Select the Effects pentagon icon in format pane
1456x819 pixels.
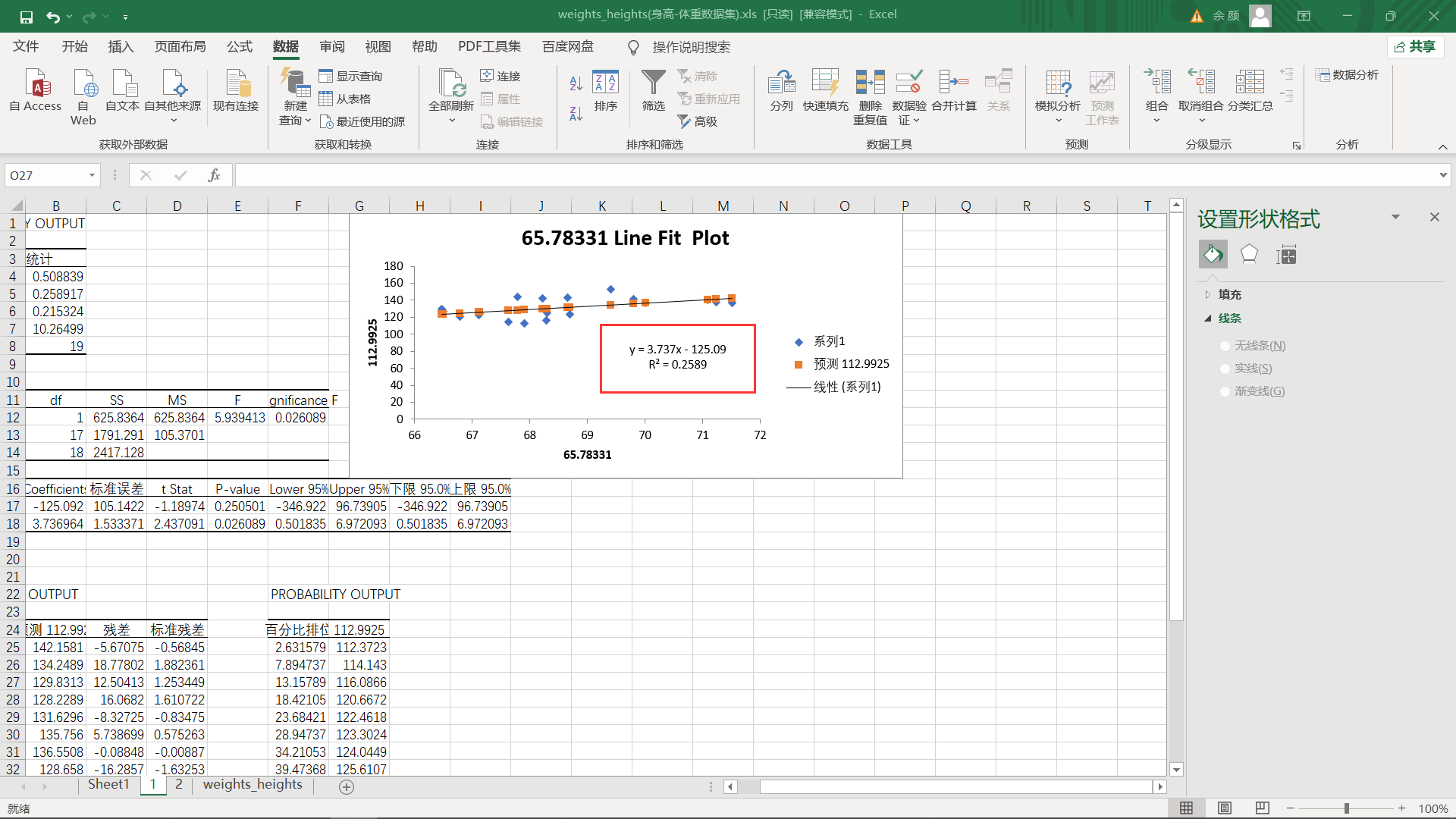[1249, 255]
